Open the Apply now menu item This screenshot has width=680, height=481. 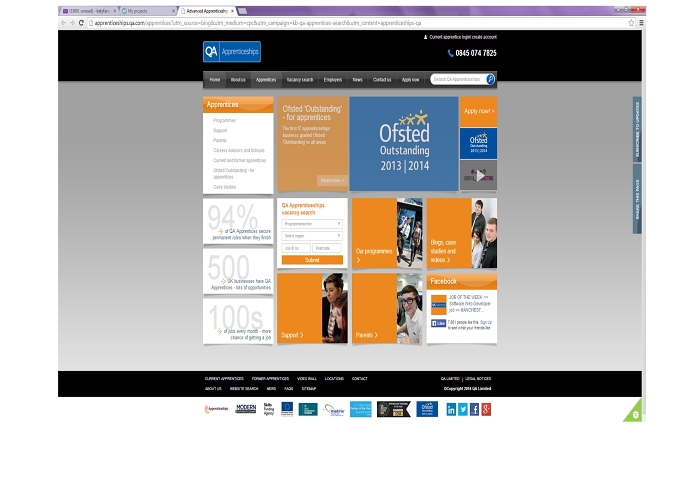click(x=410, y=80)
